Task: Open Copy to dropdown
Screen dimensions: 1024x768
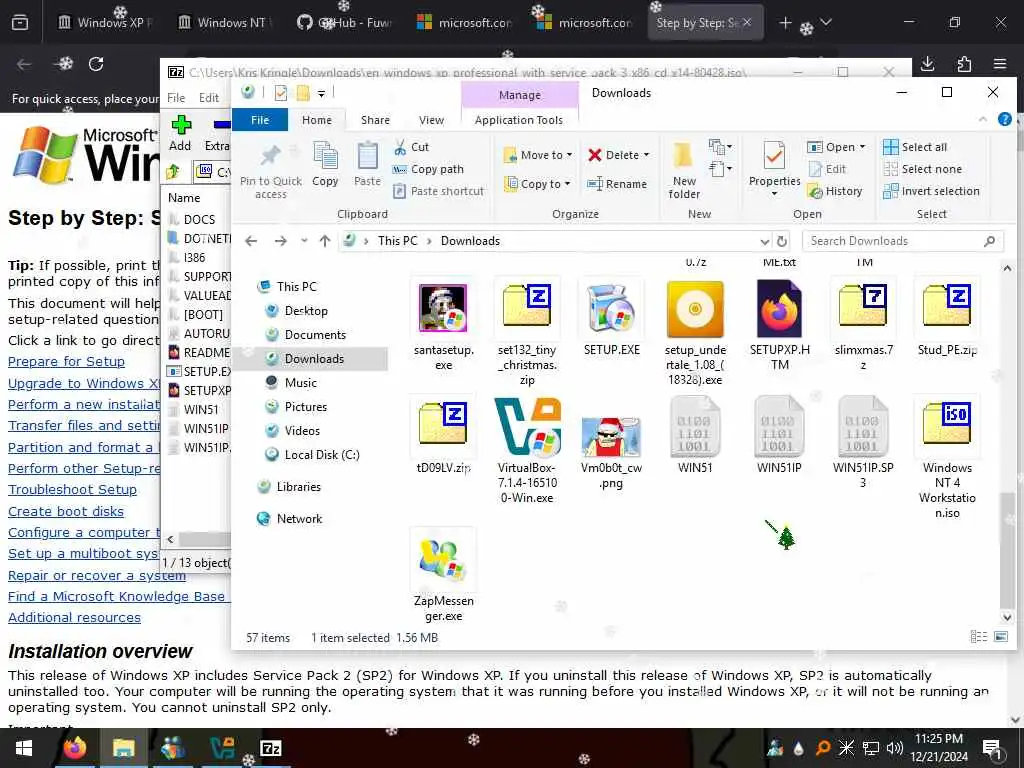Action: [x=537, y=184]
